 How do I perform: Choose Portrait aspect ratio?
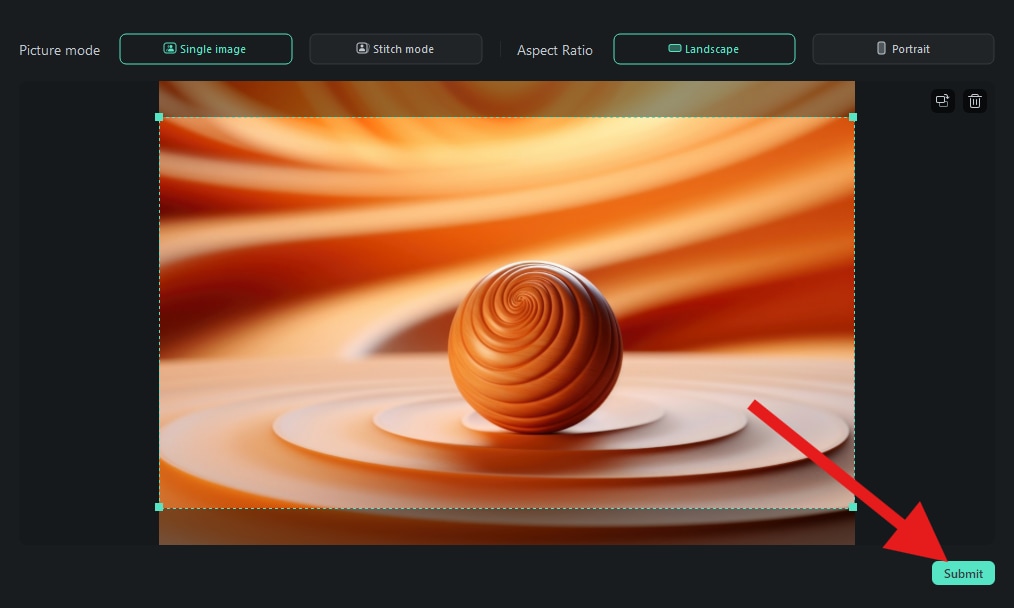point(903,49)
